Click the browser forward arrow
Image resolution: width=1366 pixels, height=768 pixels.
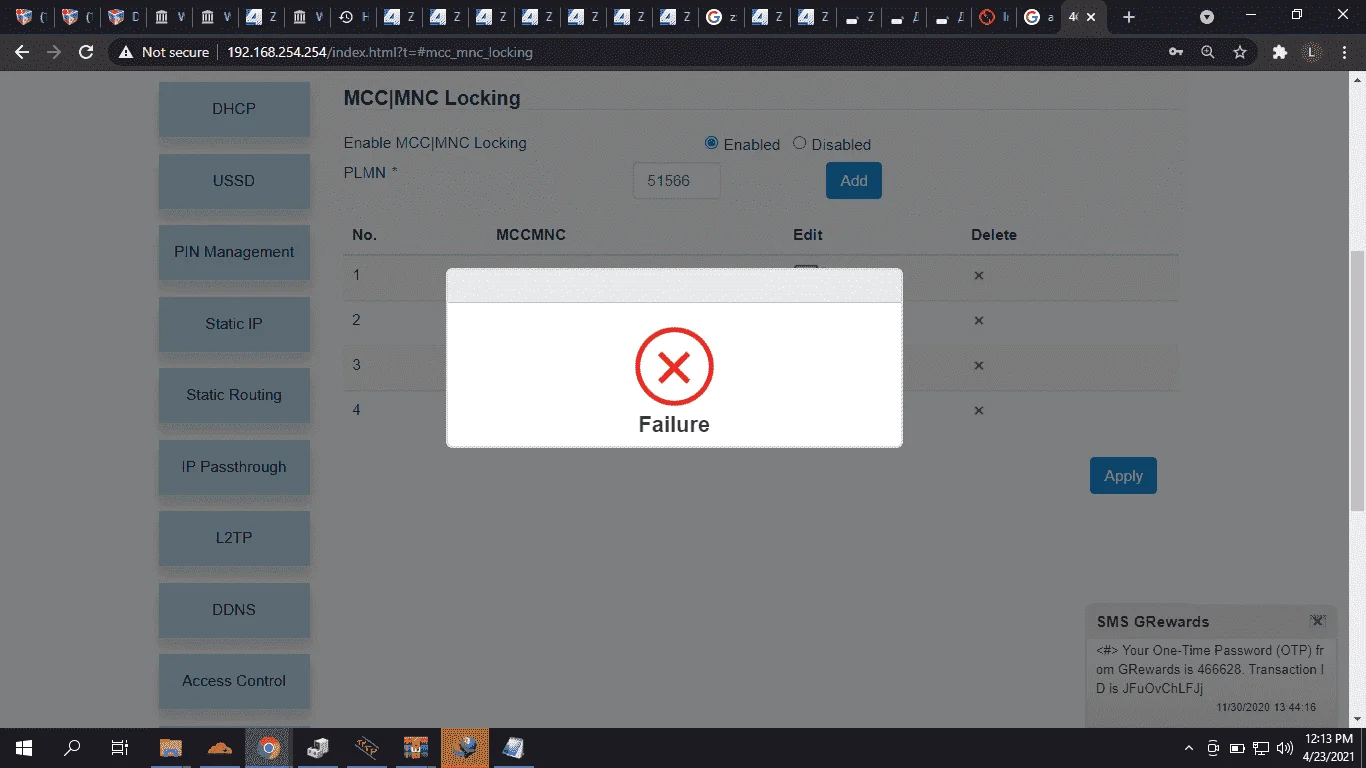pyautogui.click(x=54, y=52)
